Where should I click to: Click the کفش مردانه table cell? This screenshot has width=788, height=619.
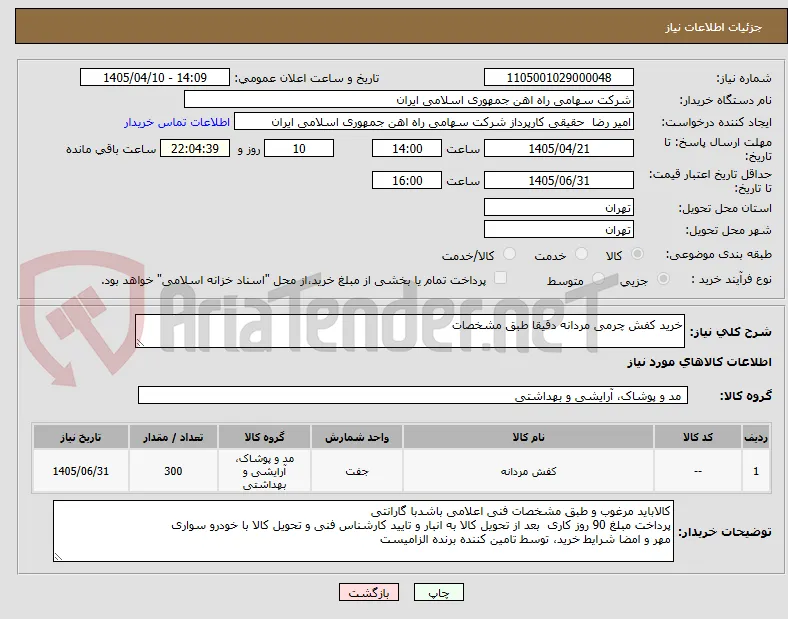[528, 471]
